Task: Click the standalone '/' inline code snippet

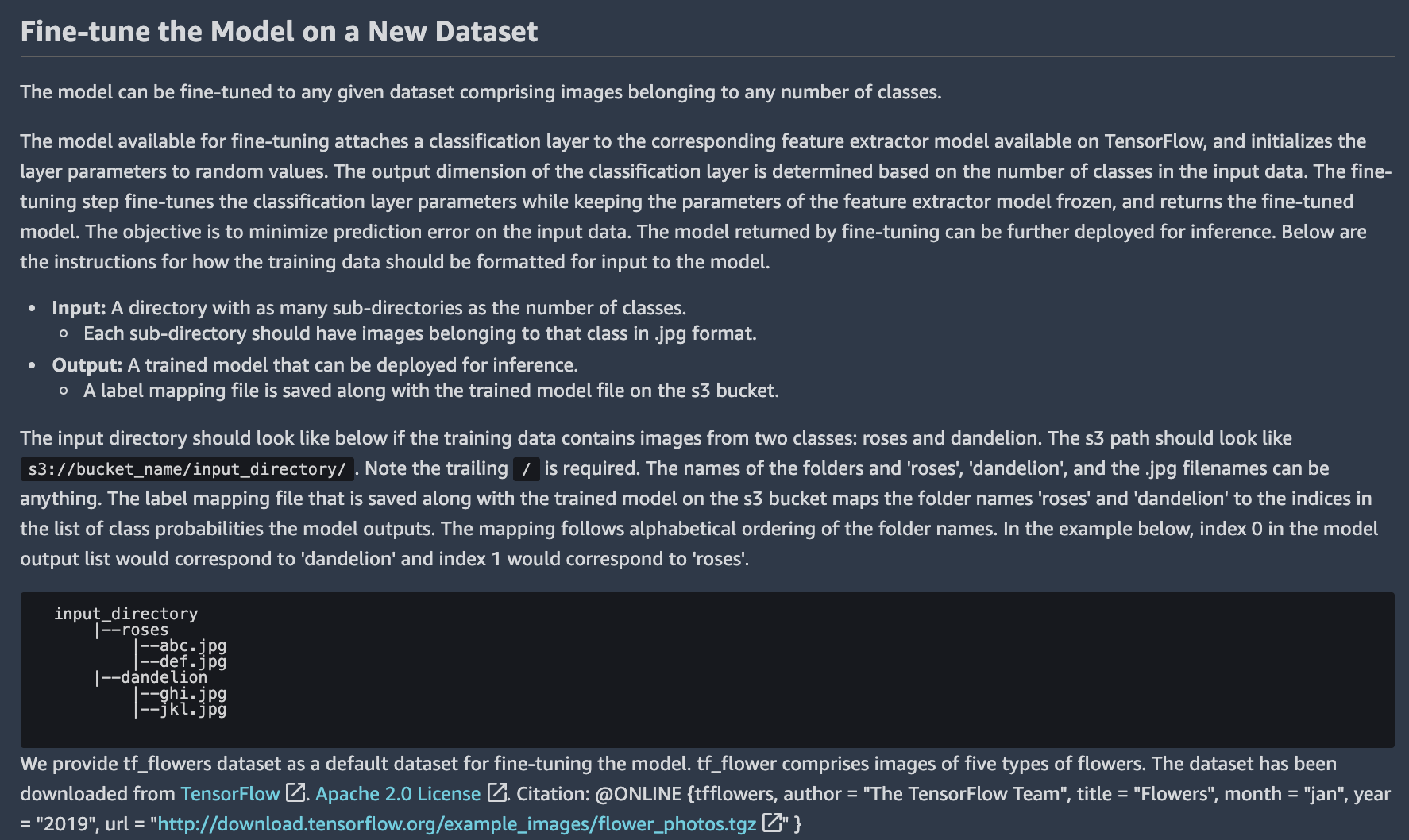Action: point(526,469)
